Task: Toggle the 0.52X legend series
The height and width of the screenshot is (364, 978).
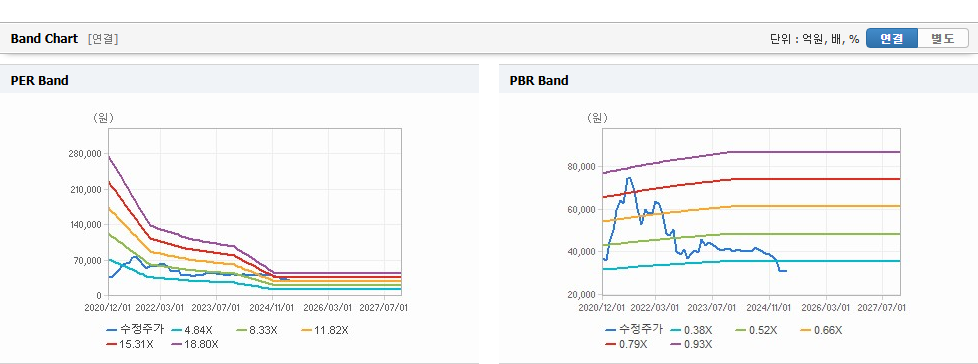Action: (757, 330)
